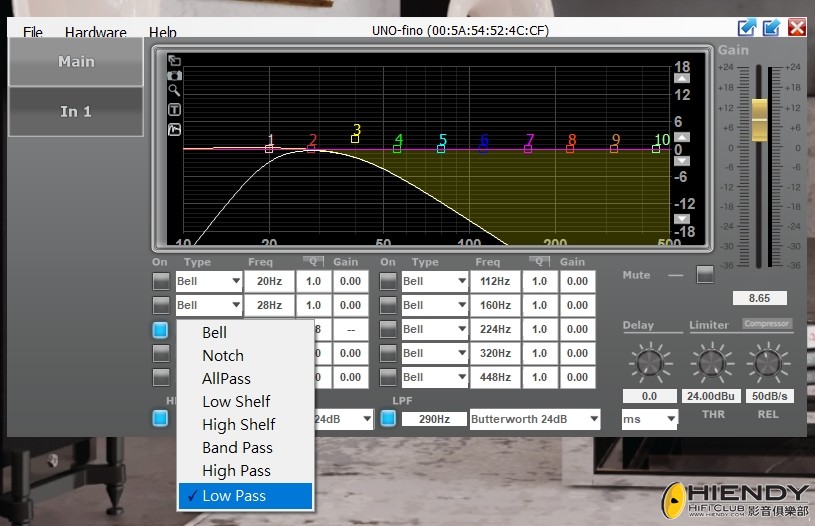Choose High Shelf from the type list
The width and height of the screenshot is (815, 526).
coord(239,425)
